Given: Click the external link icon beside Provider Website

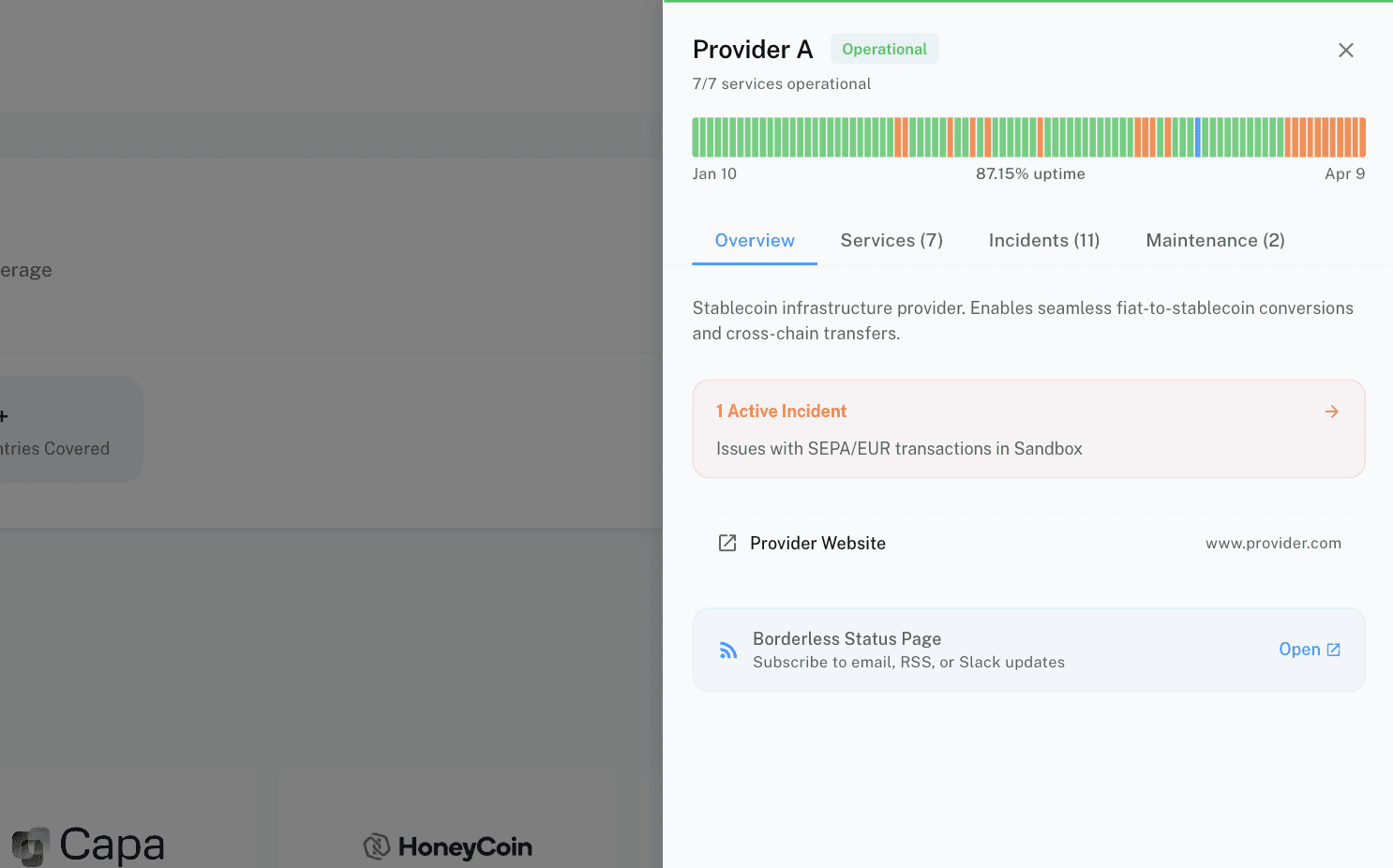Looking at the screenshot, I should tap(727, 543).
